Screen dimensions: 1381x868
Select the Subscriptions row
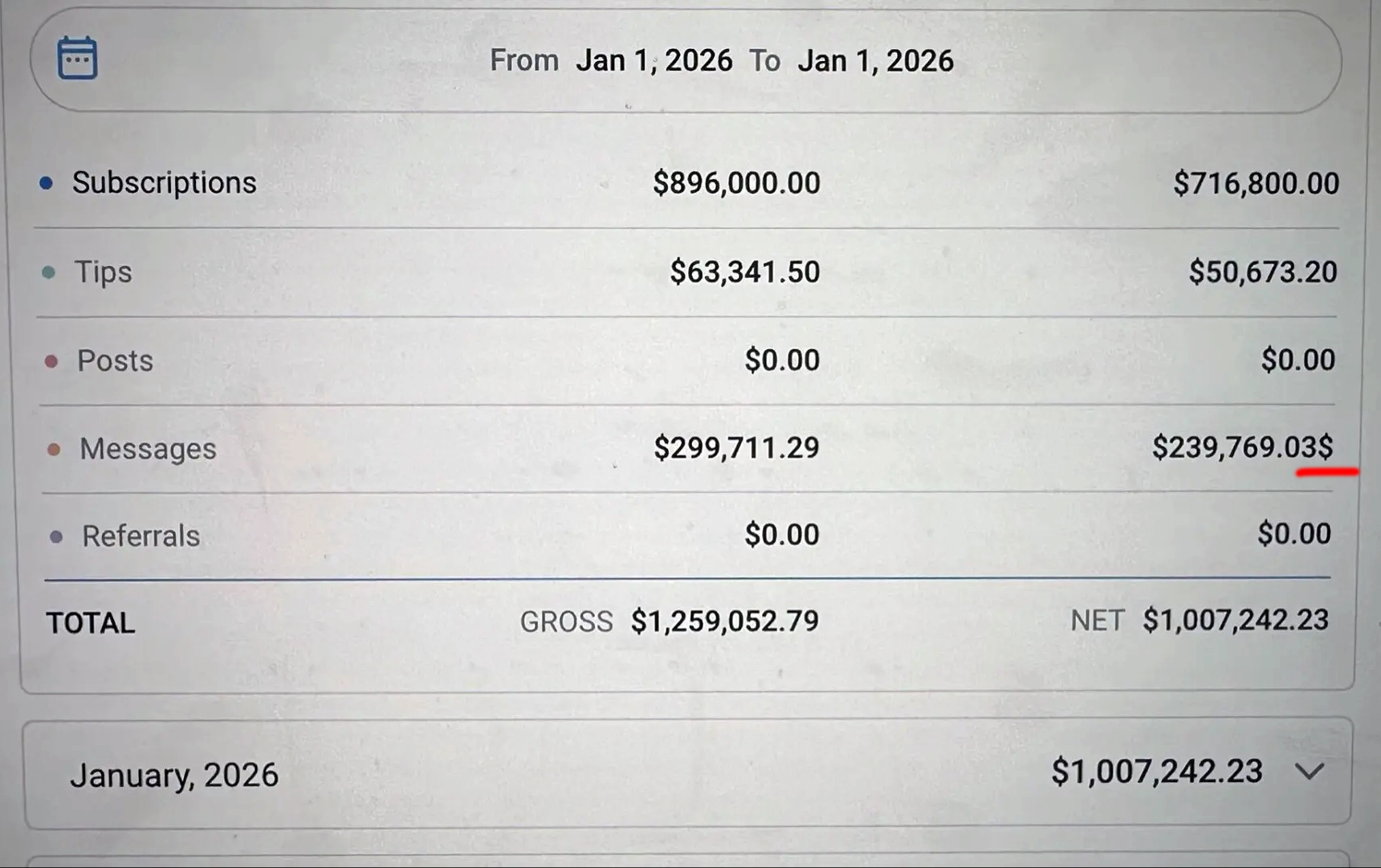(x=165, y=182)
